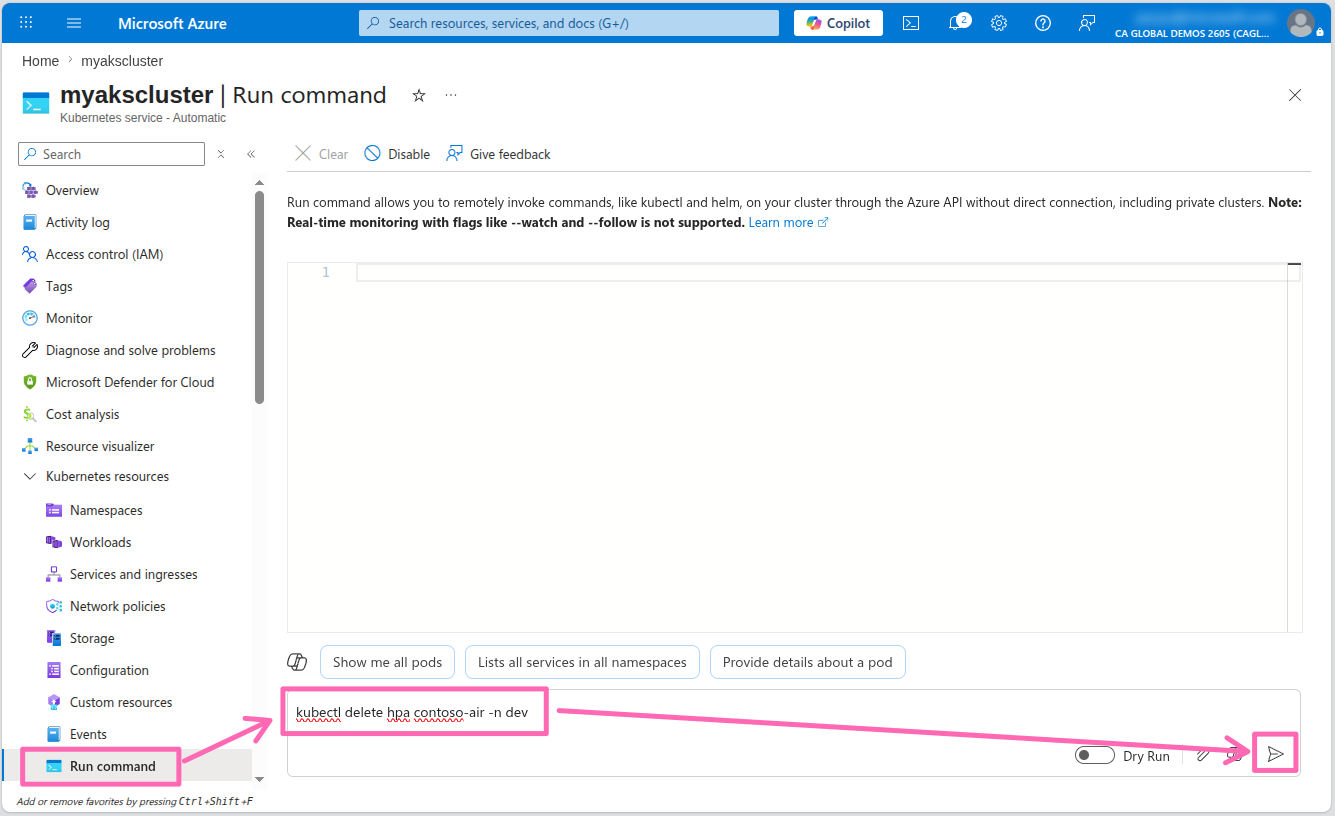Select Custom resources
Screen dimensions: 1335x816
121,702
